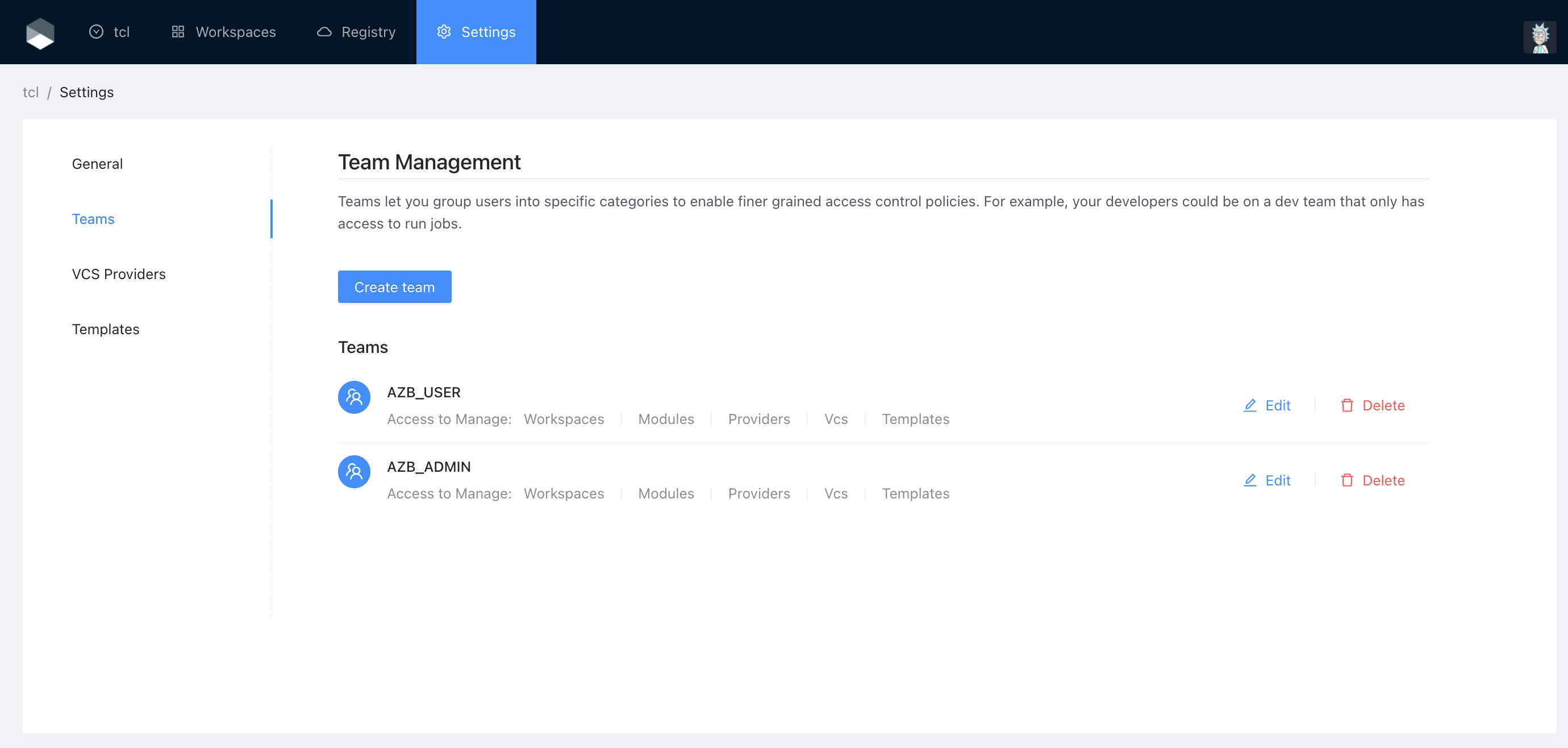Delete the AZB_USER team
The height and width of the screenshot is (748, 1568).
[x=1373, y=405]
